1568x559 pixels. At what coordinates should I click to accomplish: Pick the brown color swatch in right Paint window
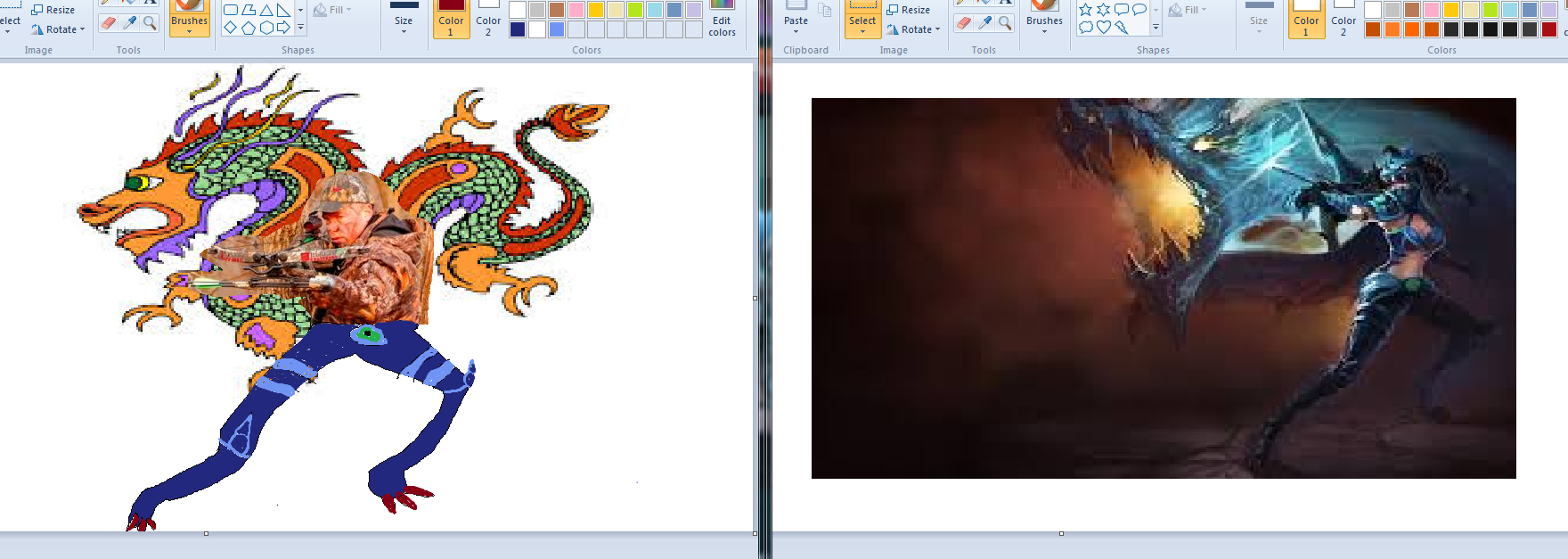click(x=1412, y=10)
